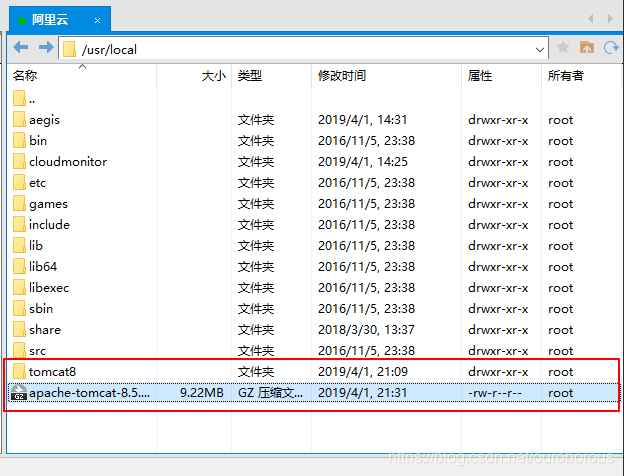Refresh the directory listing
This screenshot has width=624, height=476.
pos(611,48)
